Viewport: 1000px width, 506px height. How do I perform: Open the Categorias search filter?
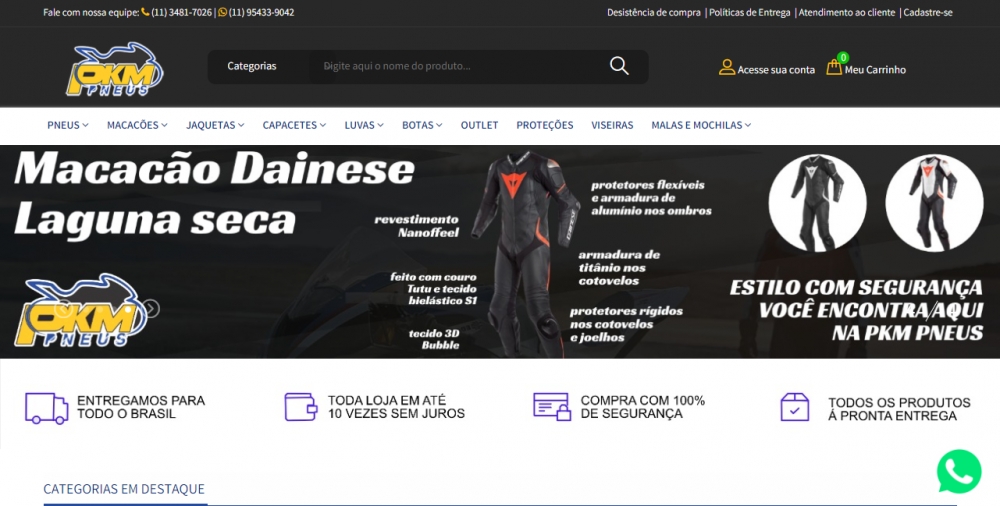pos(252,66)
